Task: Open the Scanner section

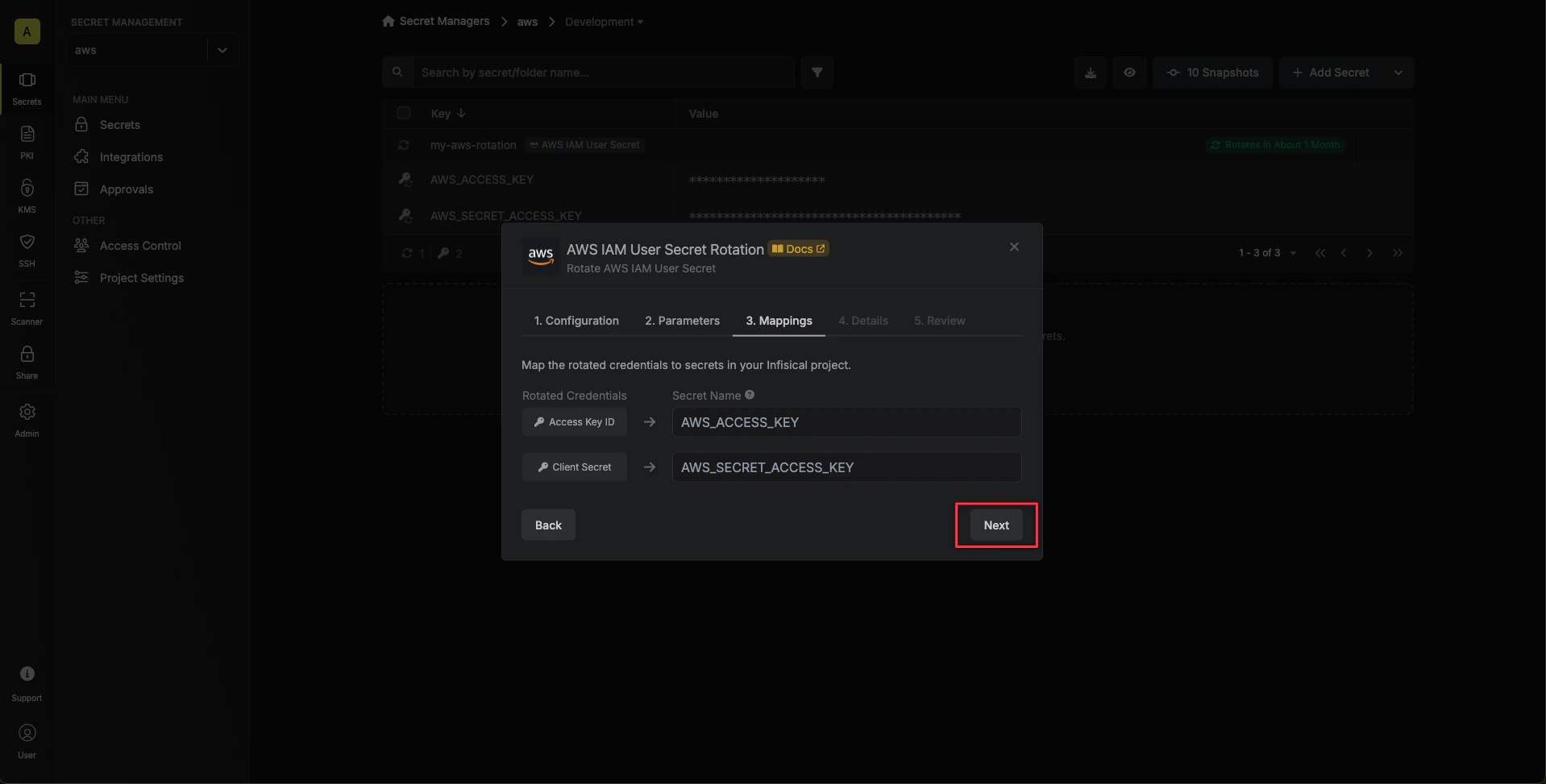Action: (27, 308)
